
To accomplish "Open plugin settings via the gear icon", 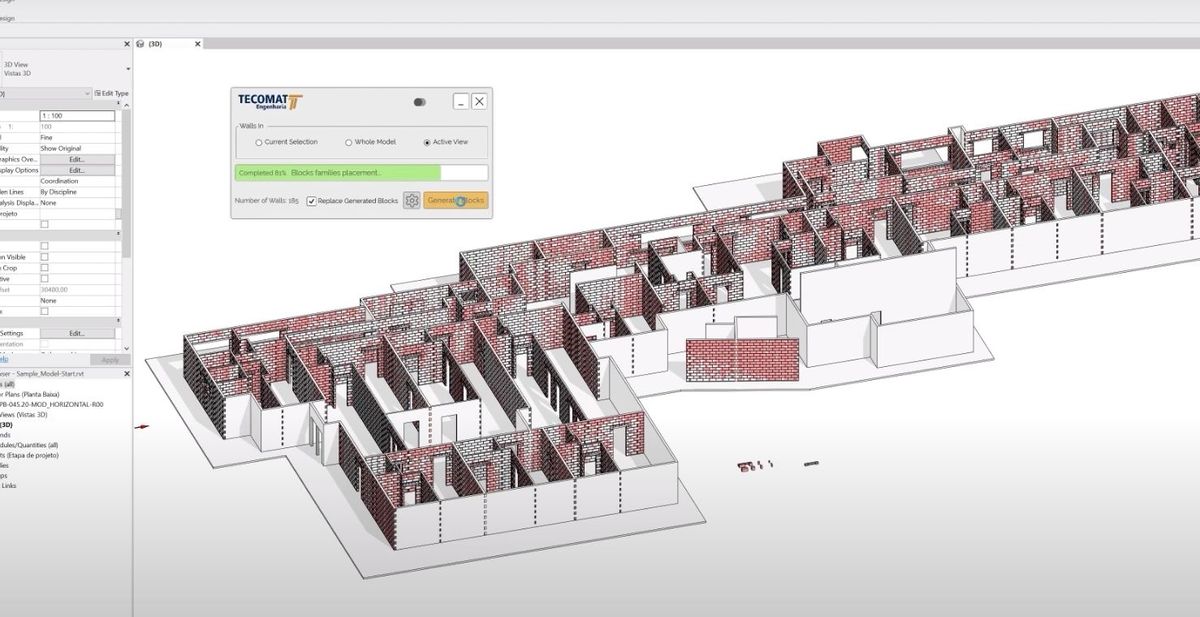I will coord(410,200).
